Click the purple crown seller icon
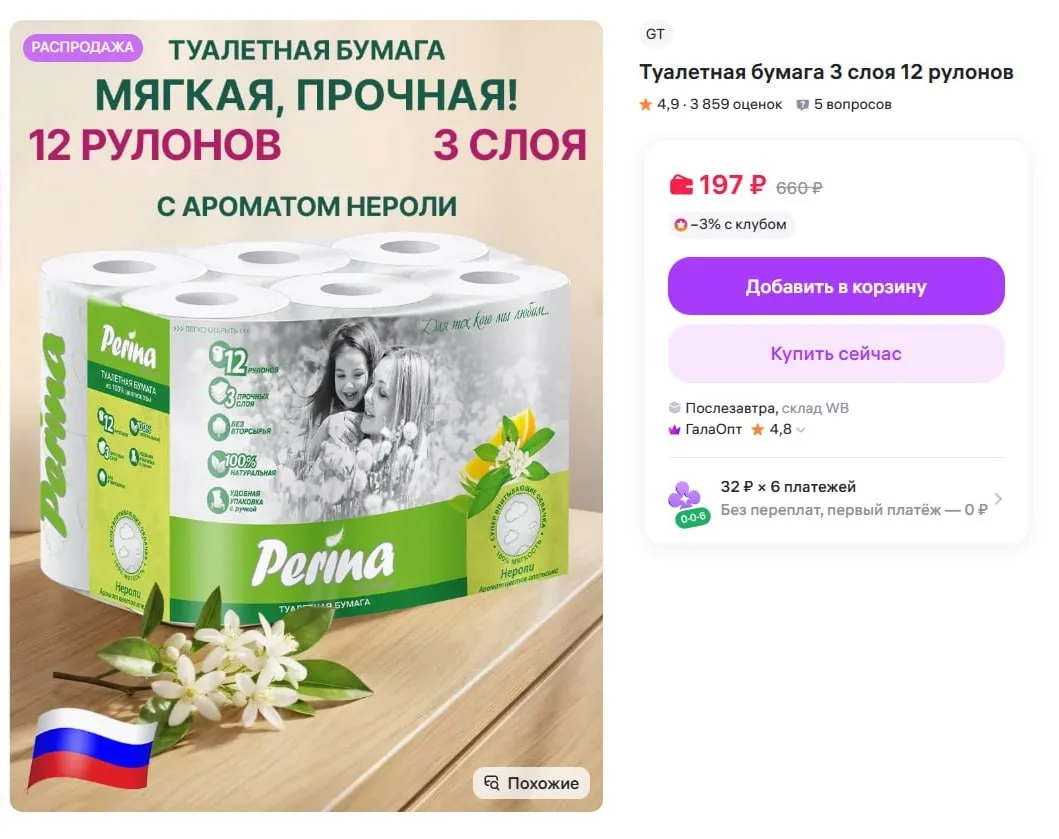 [674, 430]
